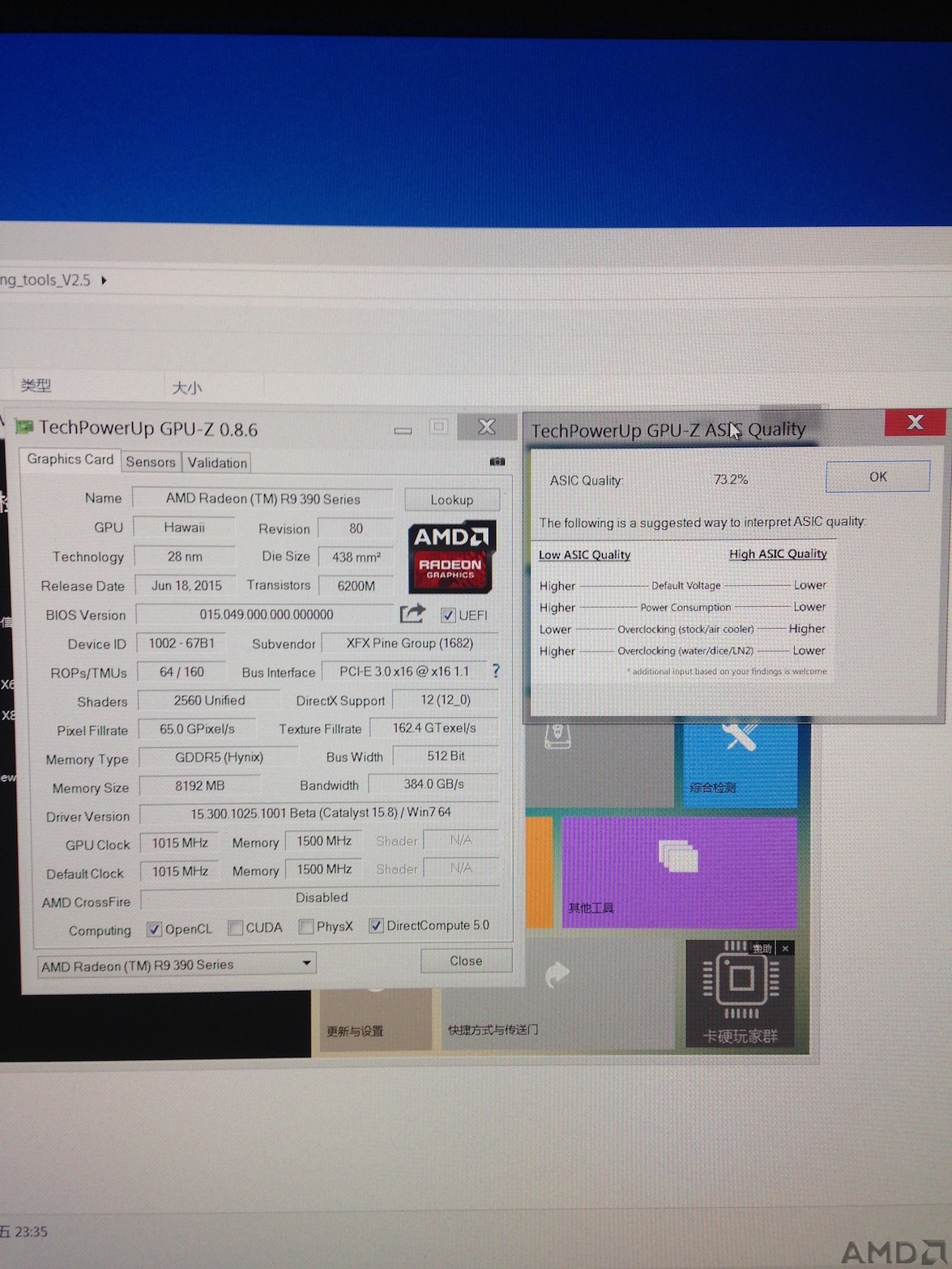Click the AMD CrossFire Disabled field
This screenshot has height=1269, width=952.
321,898
